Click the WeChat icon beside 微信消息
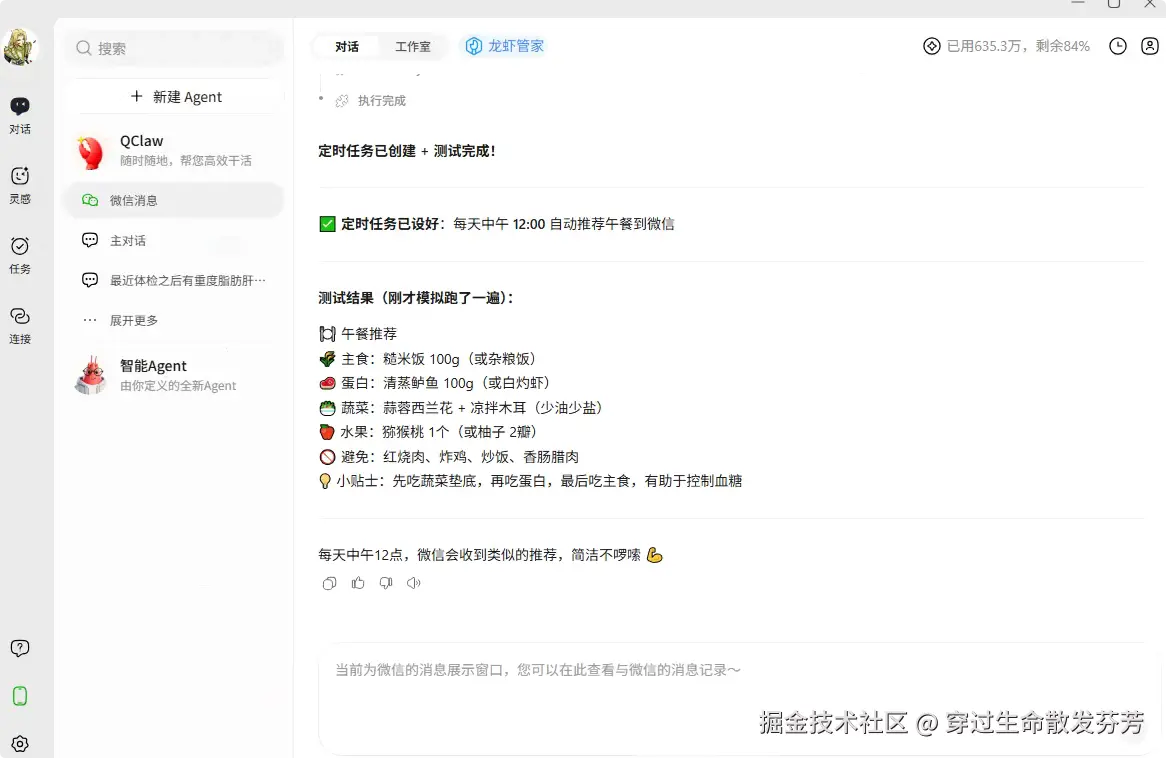This screenshot has width=1166, height=758. [90, 200]
